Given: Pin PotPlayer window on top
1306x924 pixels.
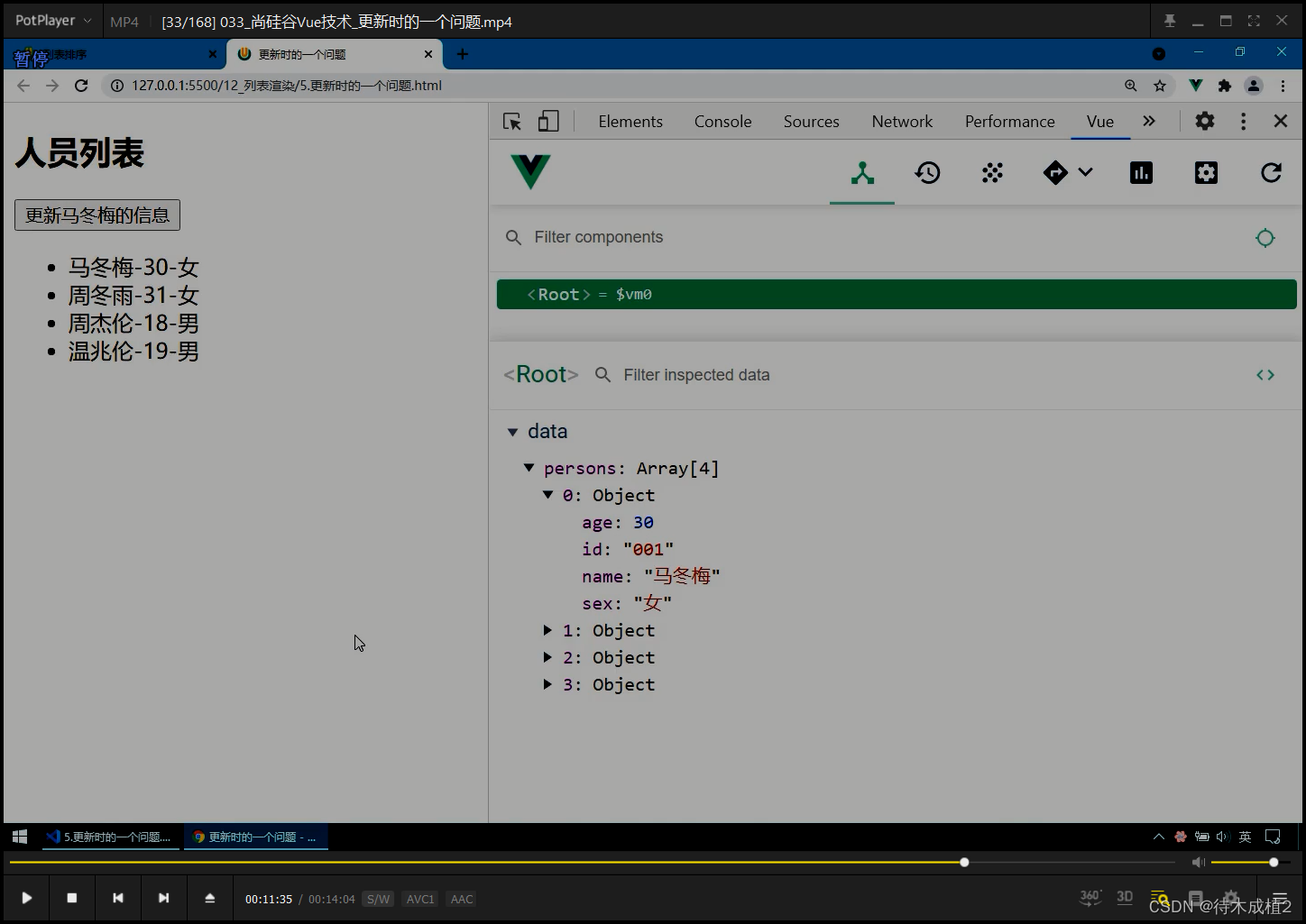Looking at the screenshot, I should coord(1170,21).
